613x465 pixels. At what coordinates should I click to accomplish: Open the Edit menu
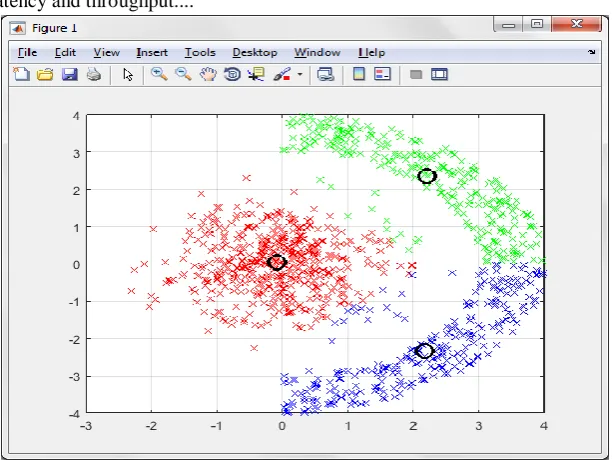click(65, 52)
